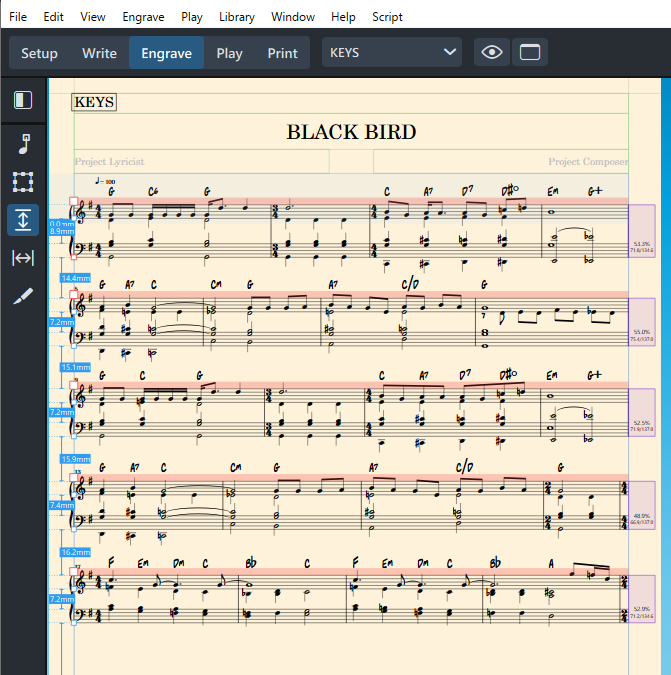The width and height of the screenshot is (671, 675).
Task: Open the KEYS layout selector dropdown
Action: click(x=392, y=53)
